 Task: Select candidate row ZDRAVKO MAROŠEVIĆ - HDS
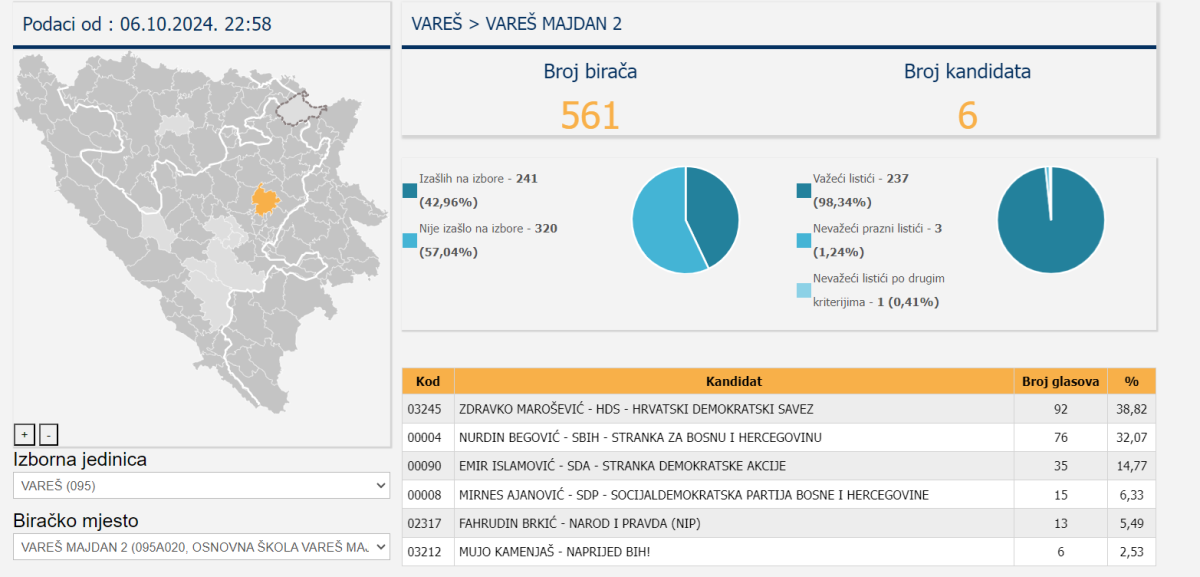click(779, 409)
